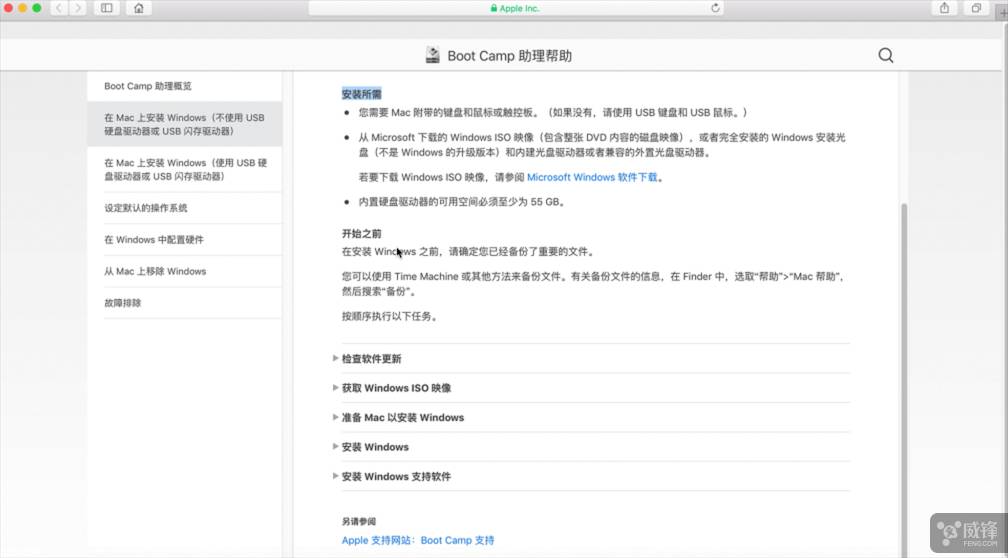The height and width of the screenshot is (558, 1008).
Task: Click the reload page icon in address bar
Action: point(715,8)
